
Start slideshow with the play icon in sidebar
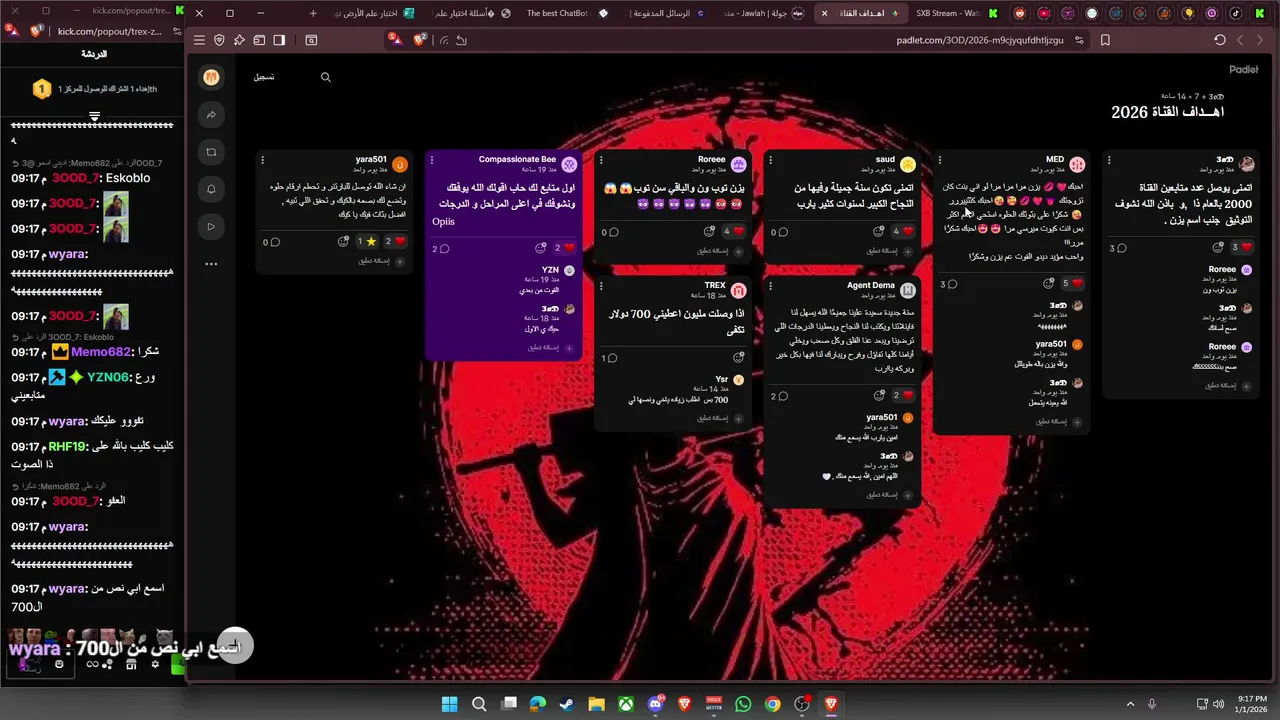[211, 227]
